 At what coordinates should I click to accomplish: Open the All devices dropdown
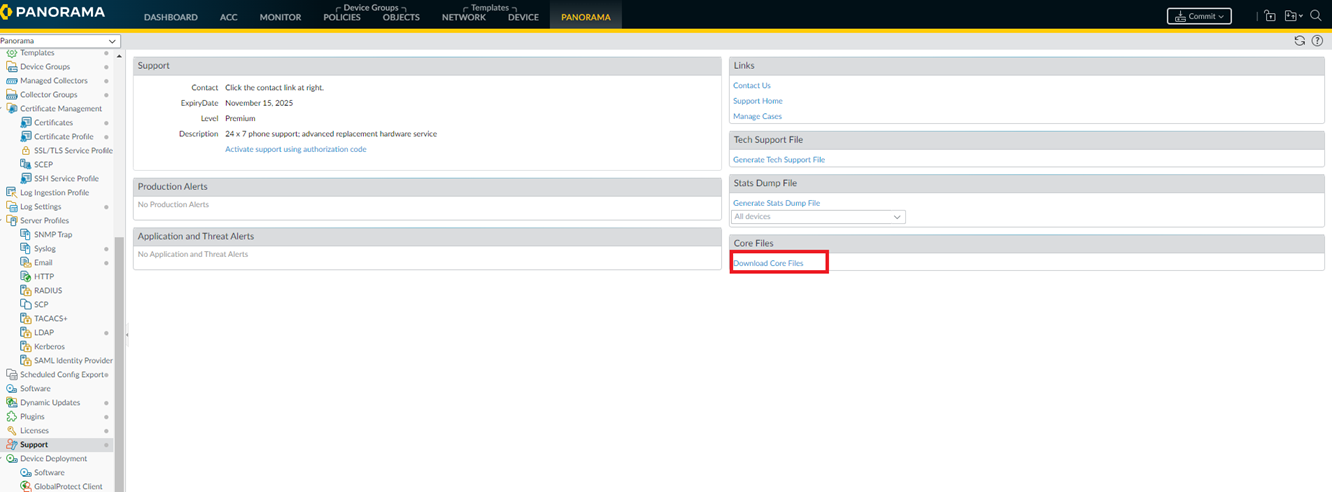[818, 217]
